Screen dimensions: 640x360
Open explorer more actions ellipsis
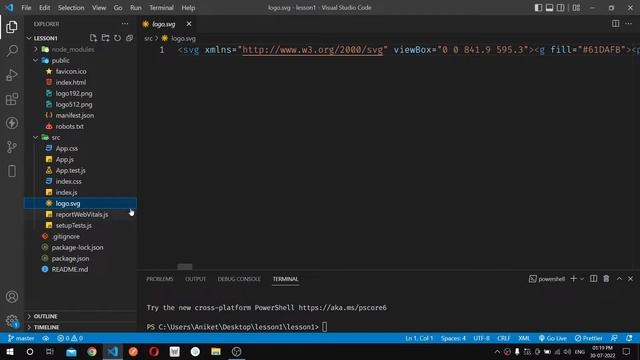point(125,24)
